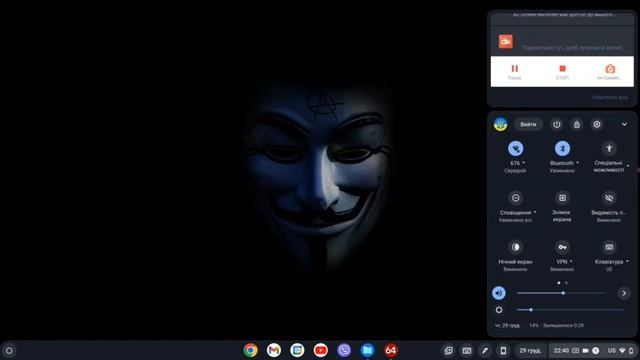Image resolution: width=640 pixels, height=360 pixels.
Task: Click the accessibility icon button
Action: click(609, 149)
